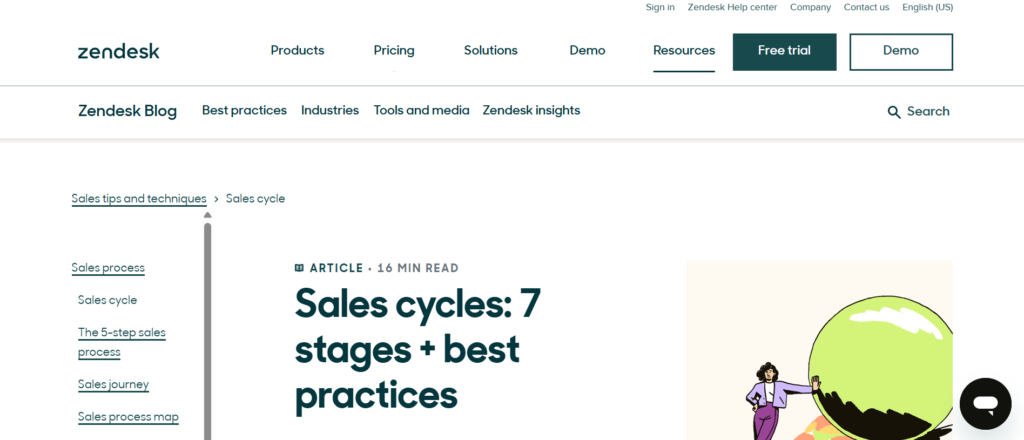Click the search magnifier icon
The image size is (1024, 440).
coord(894,112)
